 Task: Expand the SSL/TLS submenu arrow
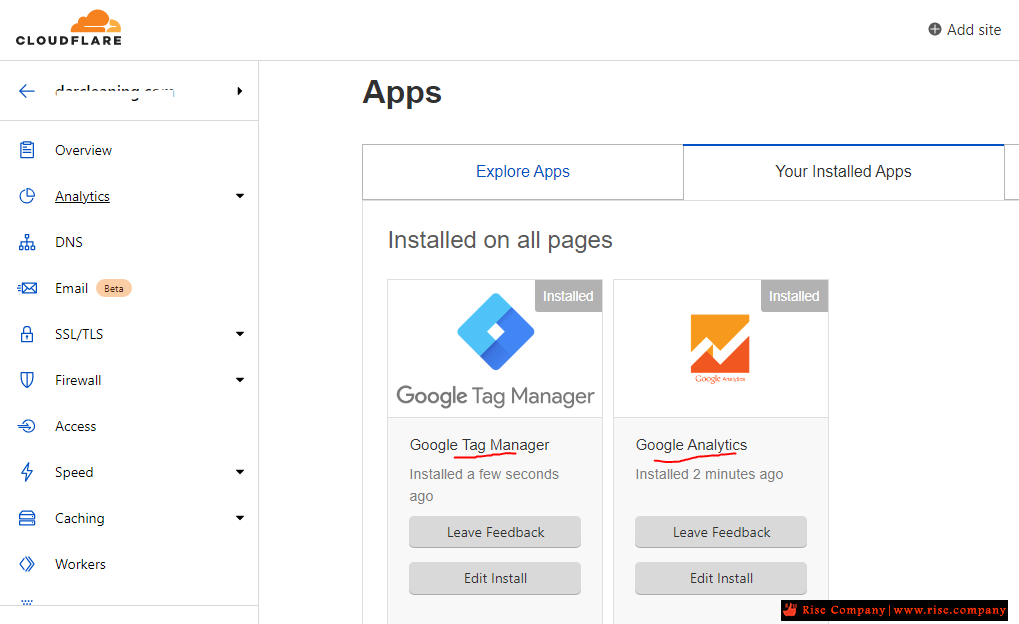point(240,334)
